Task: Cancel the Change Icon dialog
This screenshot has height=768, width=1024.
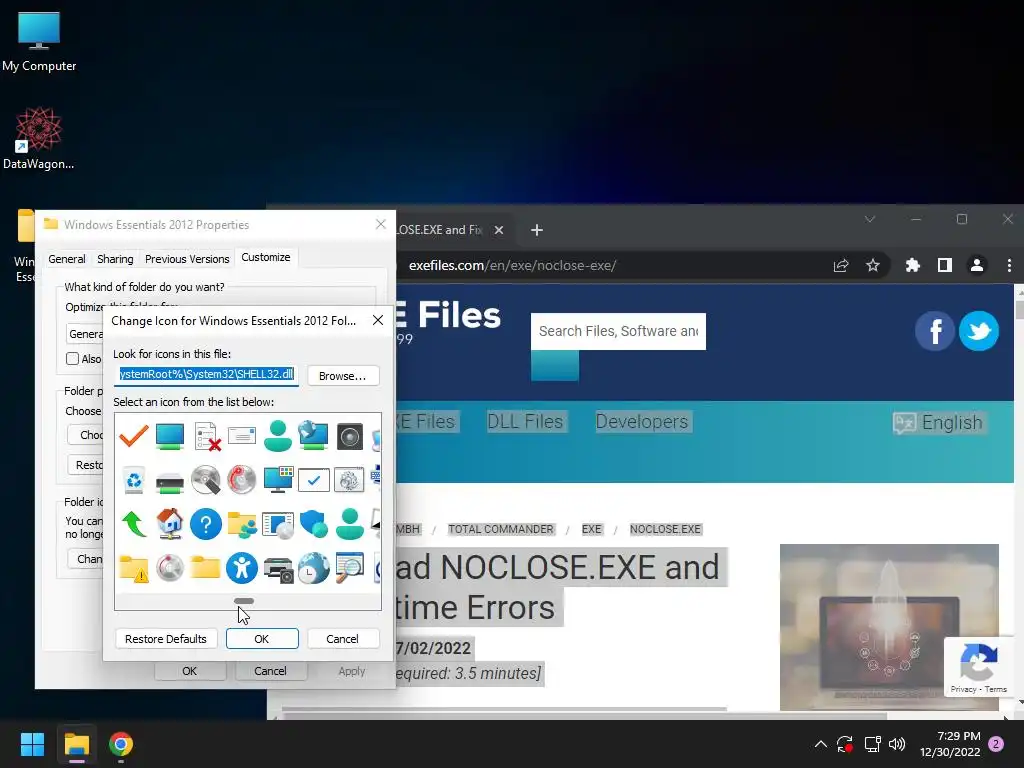Action: pos(342,639)
